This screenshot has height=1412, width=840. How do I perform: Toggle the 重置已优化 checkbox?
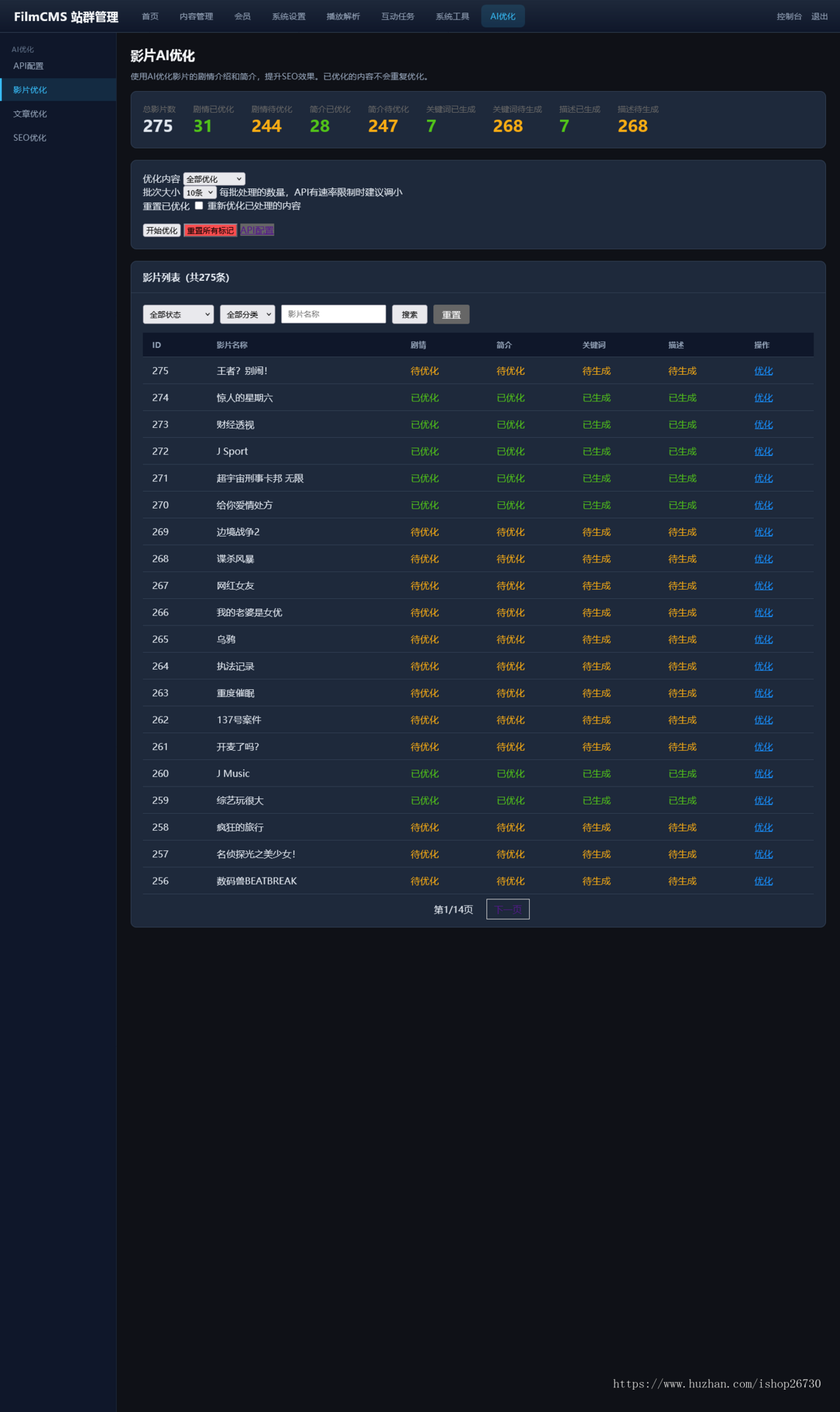[x=199, y=206]
